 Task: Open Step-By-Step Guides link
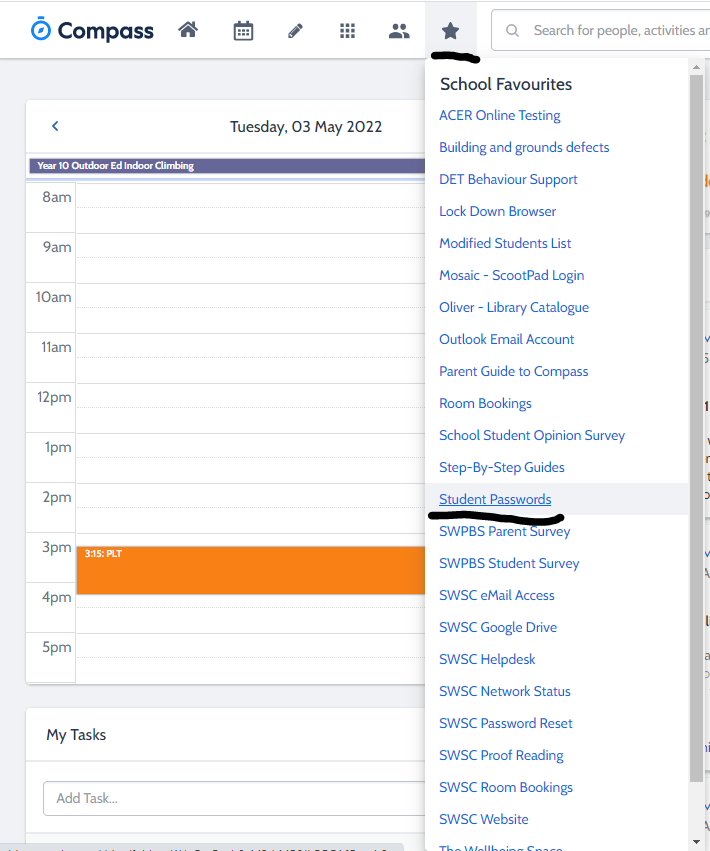[x=502, y=468]
